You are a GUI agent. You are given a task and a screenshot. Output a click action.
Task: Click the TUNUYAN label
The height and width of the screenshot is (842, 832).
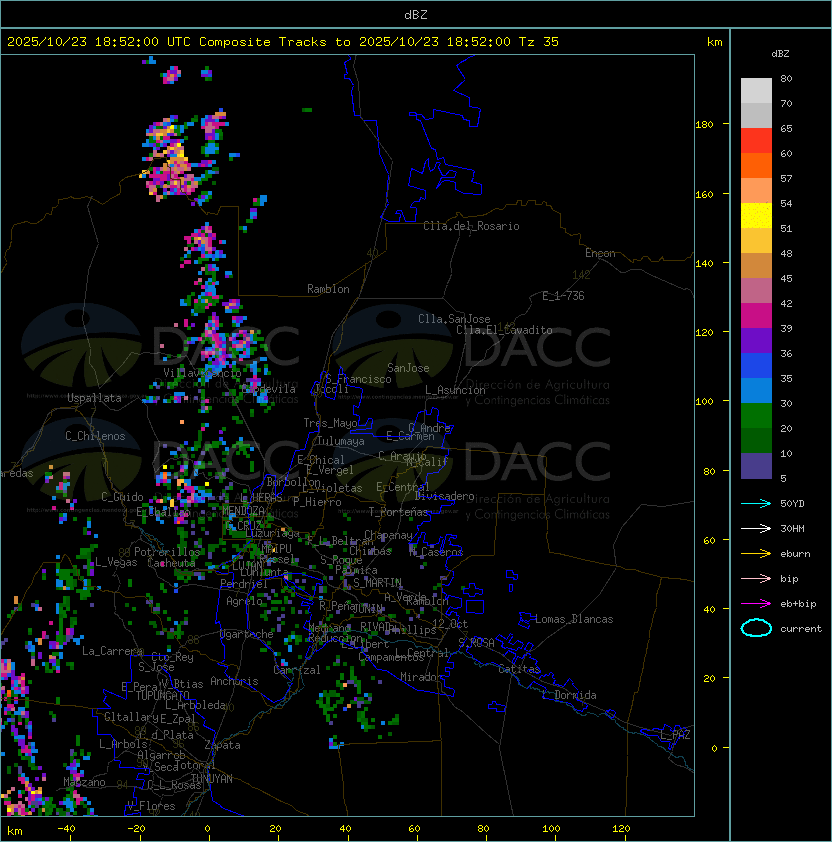tap(212, 779)
